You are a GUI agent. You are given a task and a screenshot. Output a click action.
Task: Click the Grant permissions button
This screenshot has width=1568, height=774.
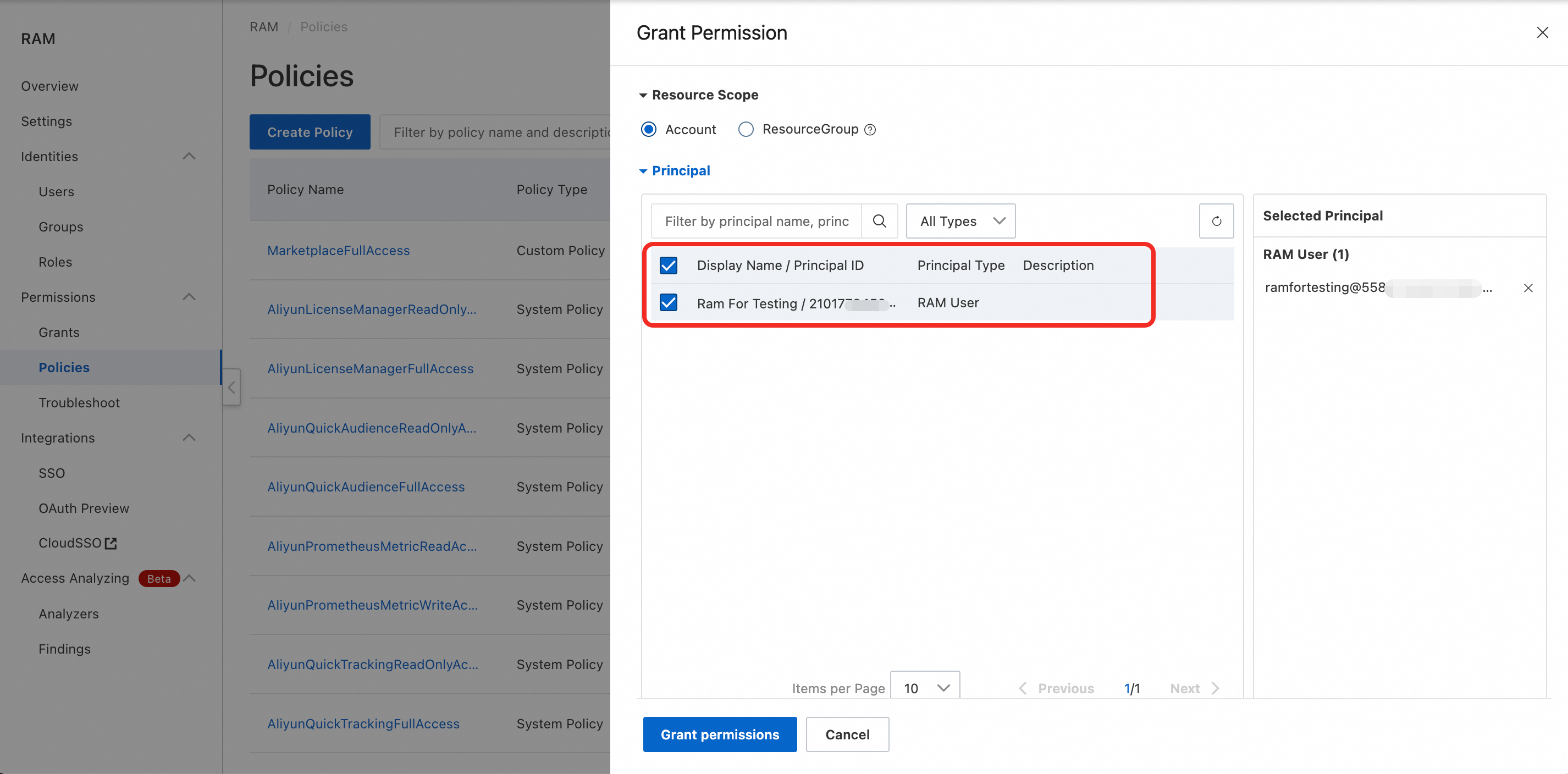coord(720,734)
